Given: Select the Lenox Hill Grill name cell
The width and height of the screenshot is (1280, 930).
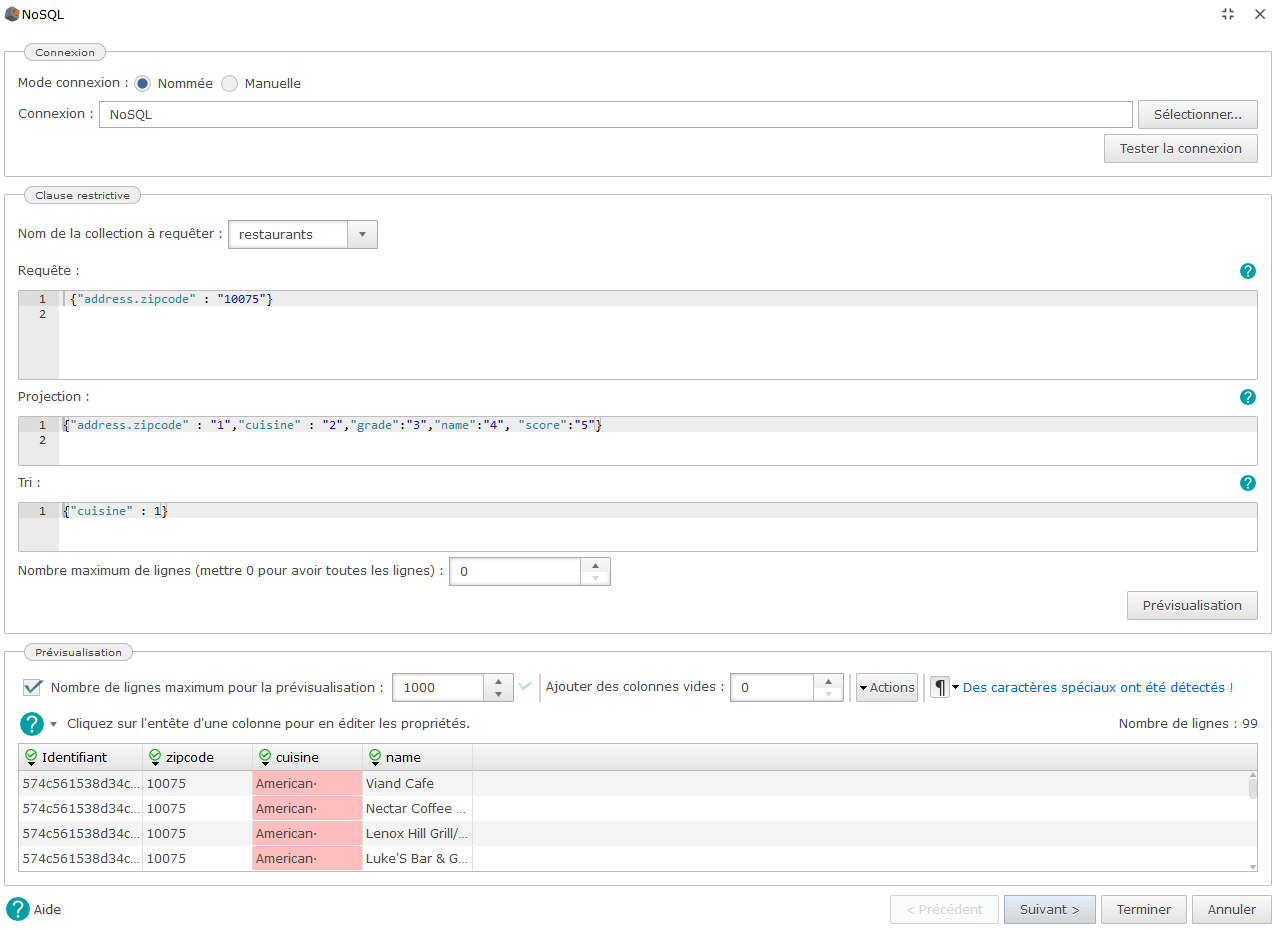Looking at the screenshot, I should [x=417, y=834].
